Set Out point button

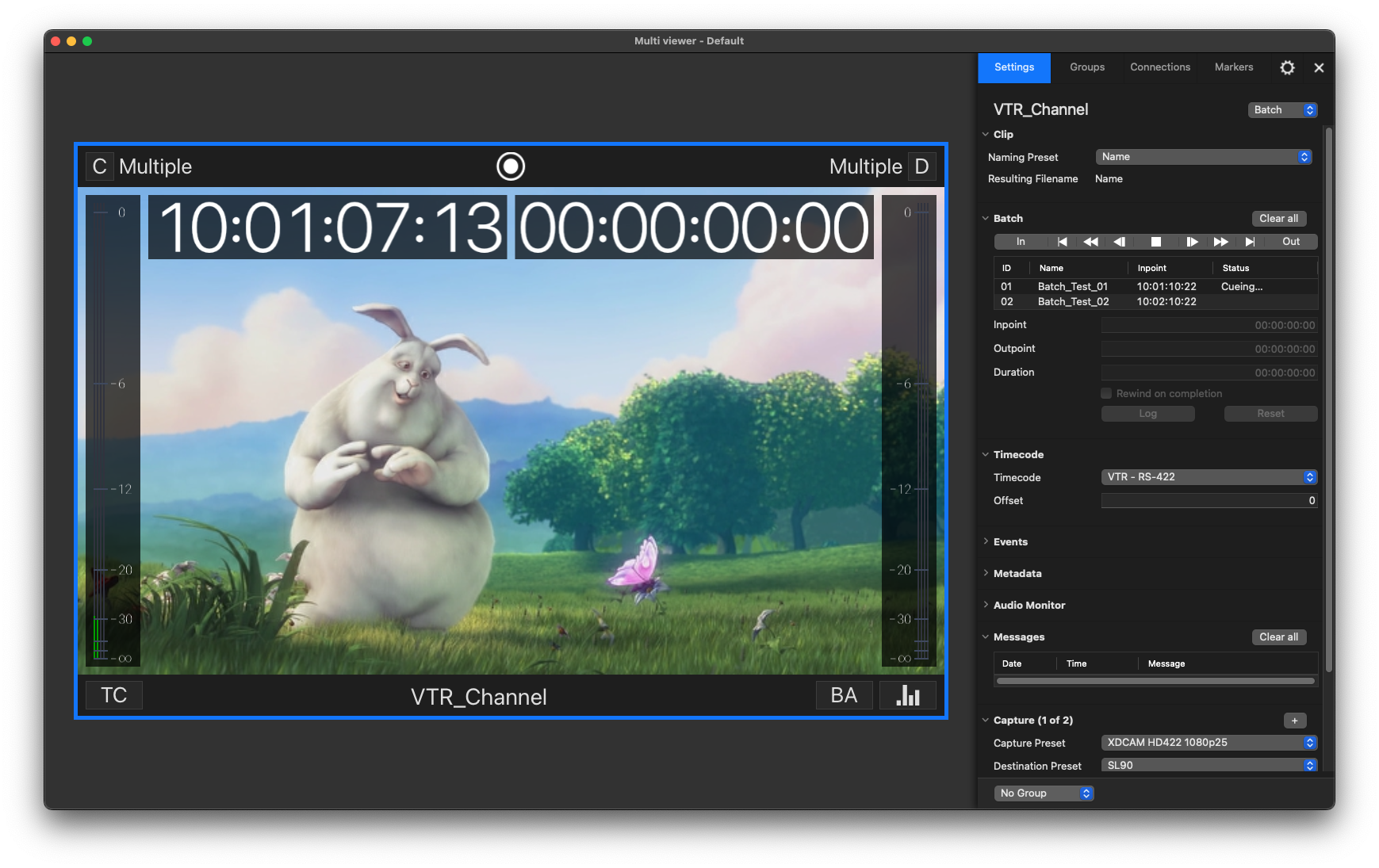tap(1291, 242)
